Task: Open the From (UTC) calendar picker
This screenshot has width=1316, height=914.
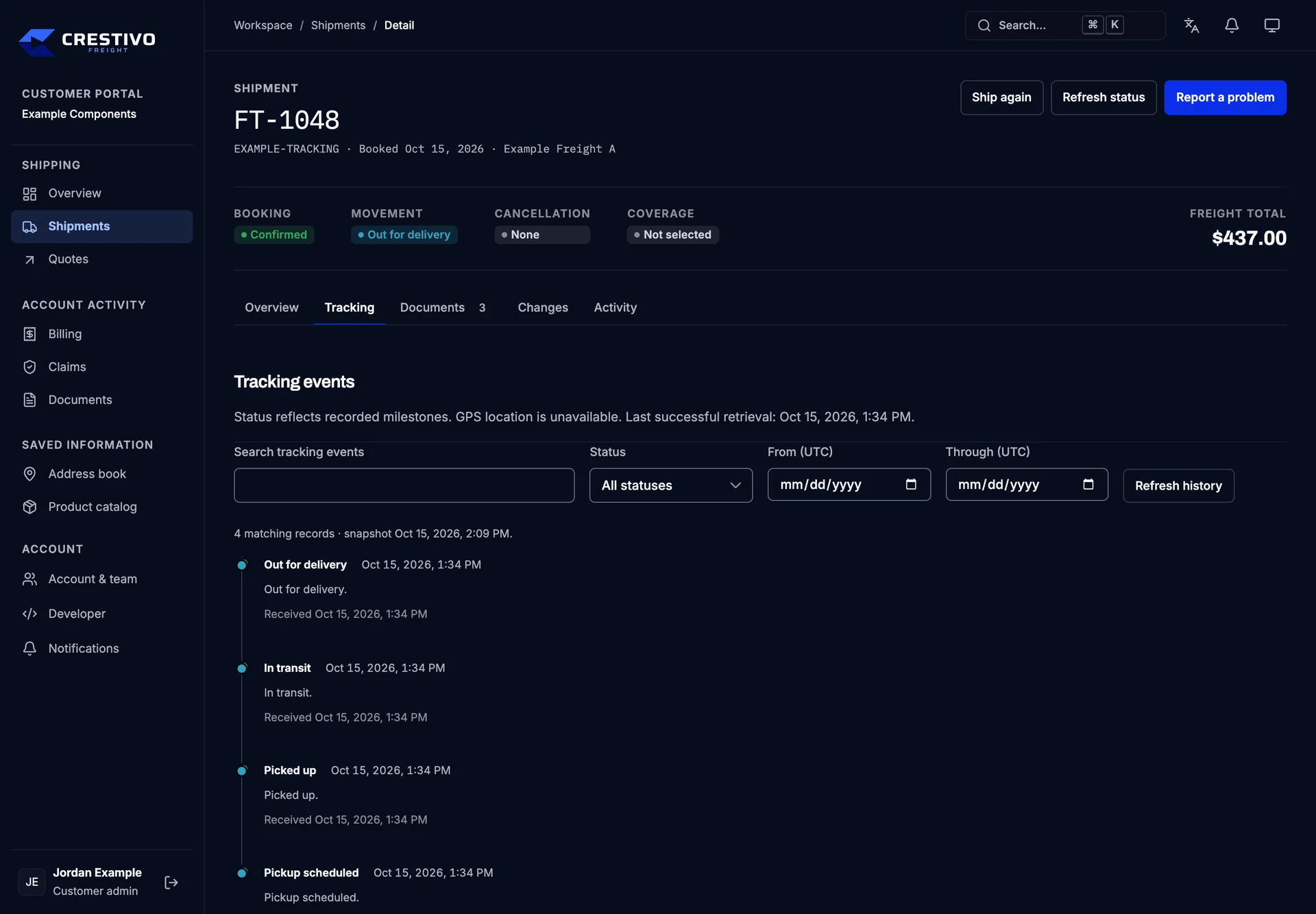Action: pos(911,484)
